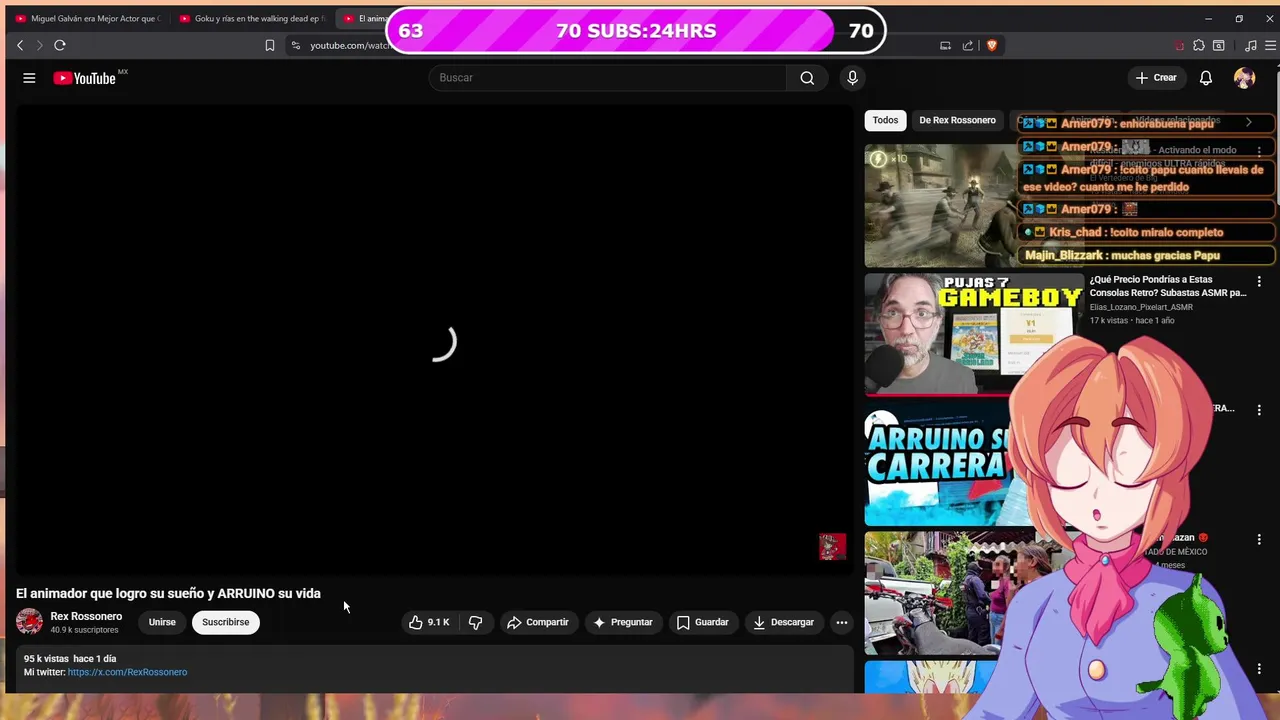1280x720 pixels.
Task: Click the loading video player area
Action: (x=434, y=340)
